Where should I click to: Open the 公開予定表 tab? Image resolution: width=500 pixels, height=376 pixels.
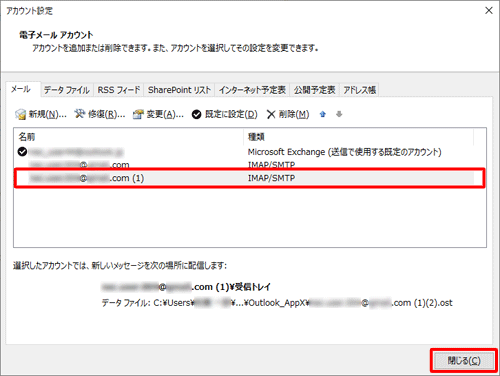point(315,90)
